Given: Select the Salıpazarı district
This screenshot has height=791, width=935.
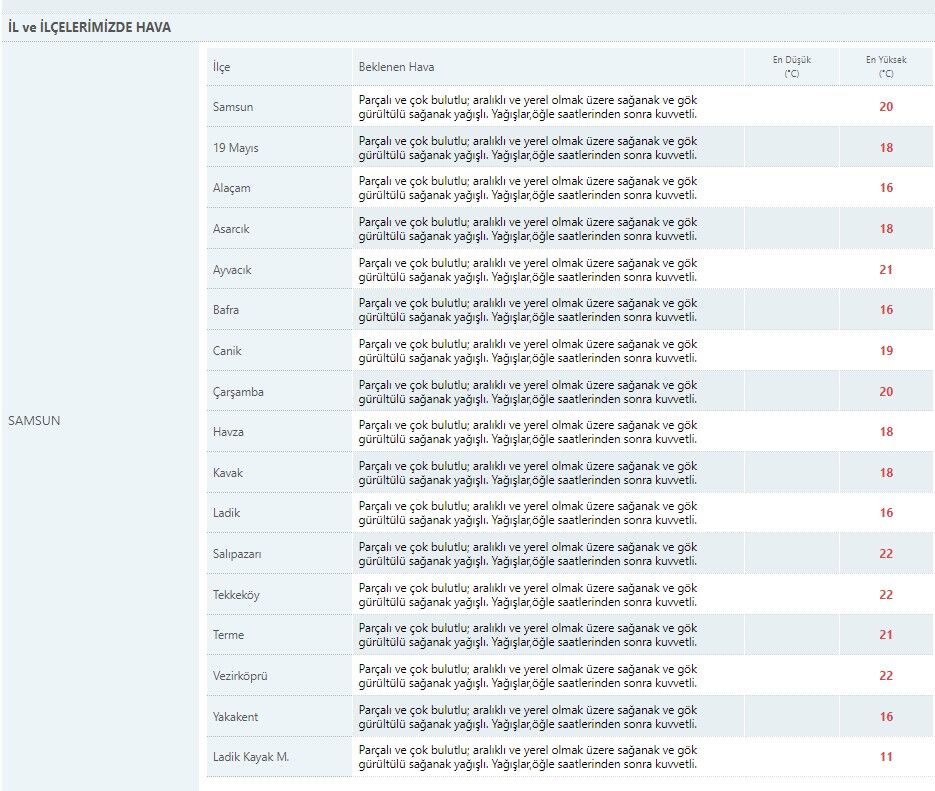Looking at the screenshot, I should (x=237, y=554).
